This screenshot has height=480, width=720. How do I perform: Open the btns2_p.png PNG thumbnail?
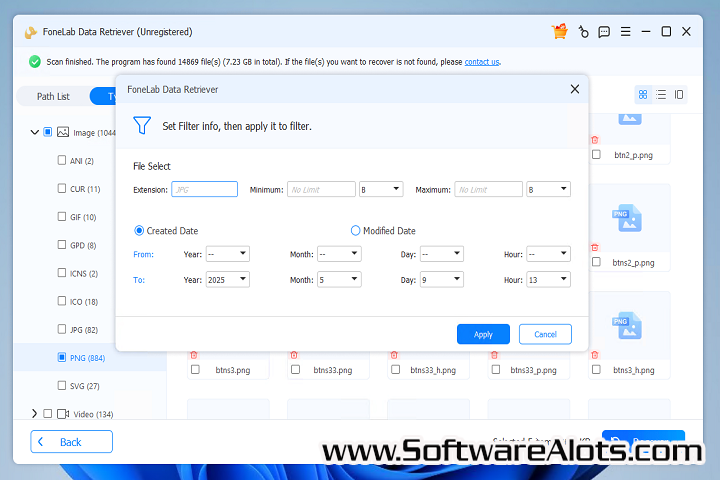(x=627, y=218)
